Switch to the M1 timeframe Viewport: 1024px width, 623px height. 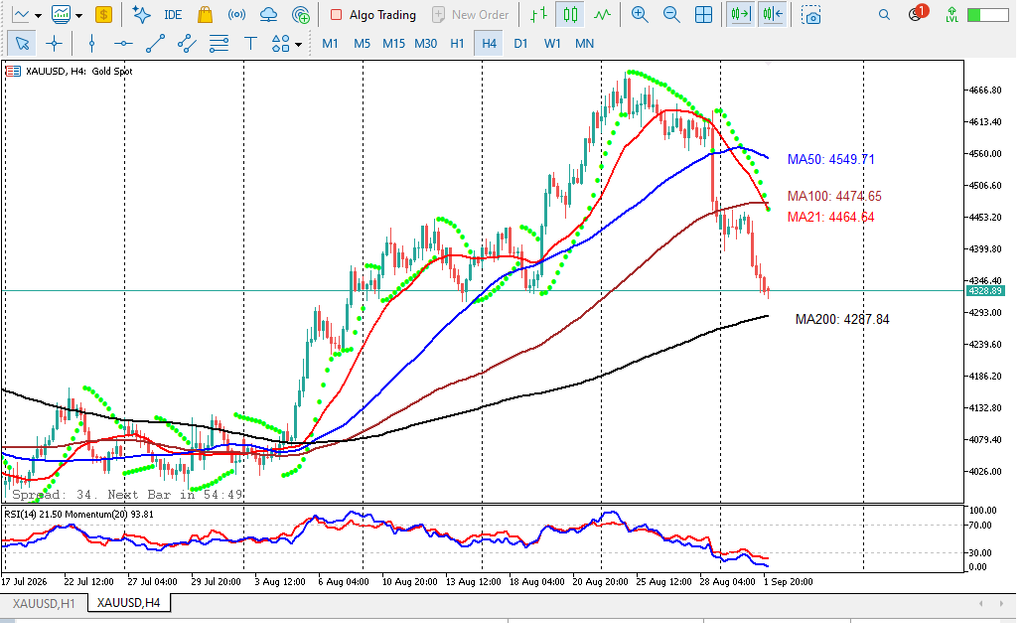pos(330,44)
